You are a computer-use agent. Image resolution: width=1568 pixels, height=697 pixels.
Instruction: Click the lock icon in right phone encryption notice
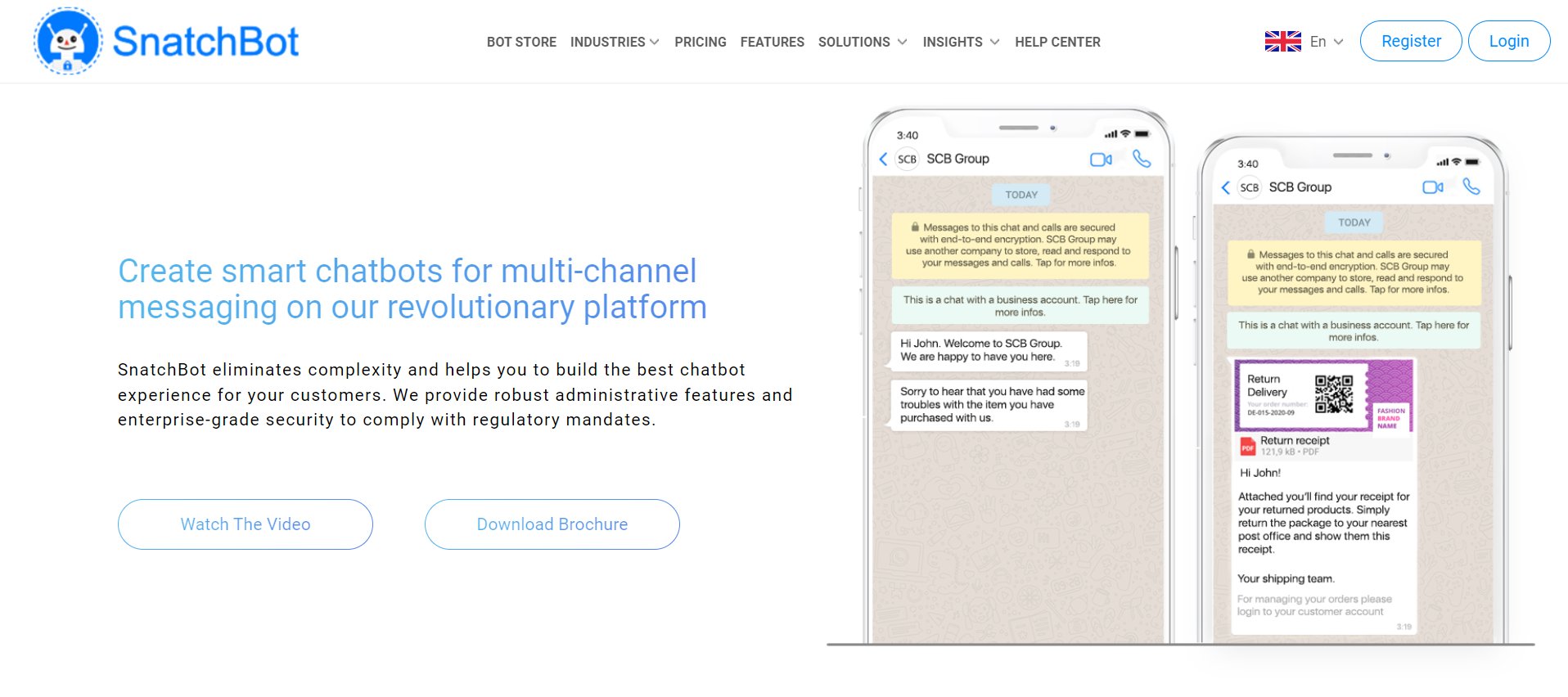(1250, 254)
